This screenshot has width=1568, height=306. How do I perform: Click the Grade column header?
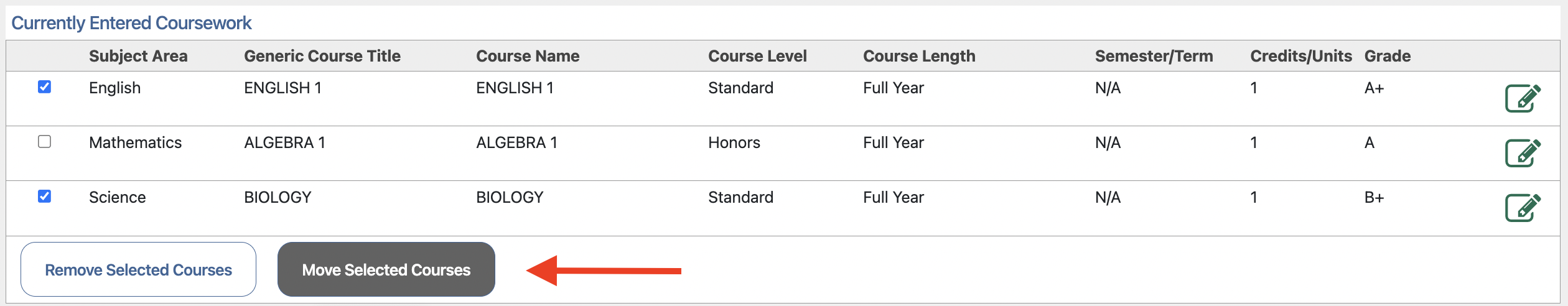coord(1387,56)
